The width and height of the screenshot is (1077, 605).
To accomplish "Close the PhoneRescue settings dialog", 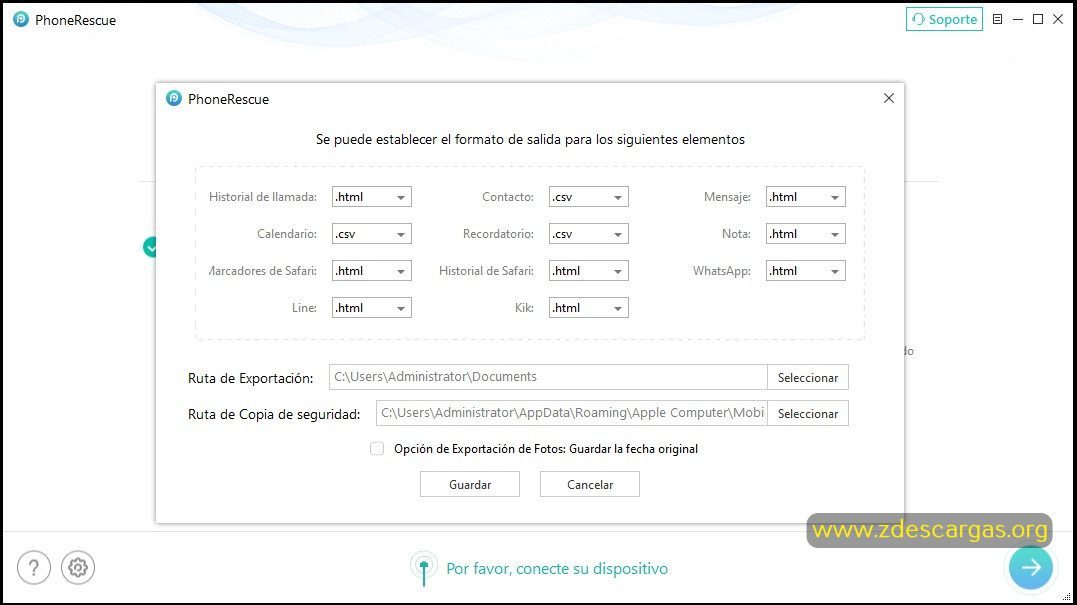I will tap(889, 98).
